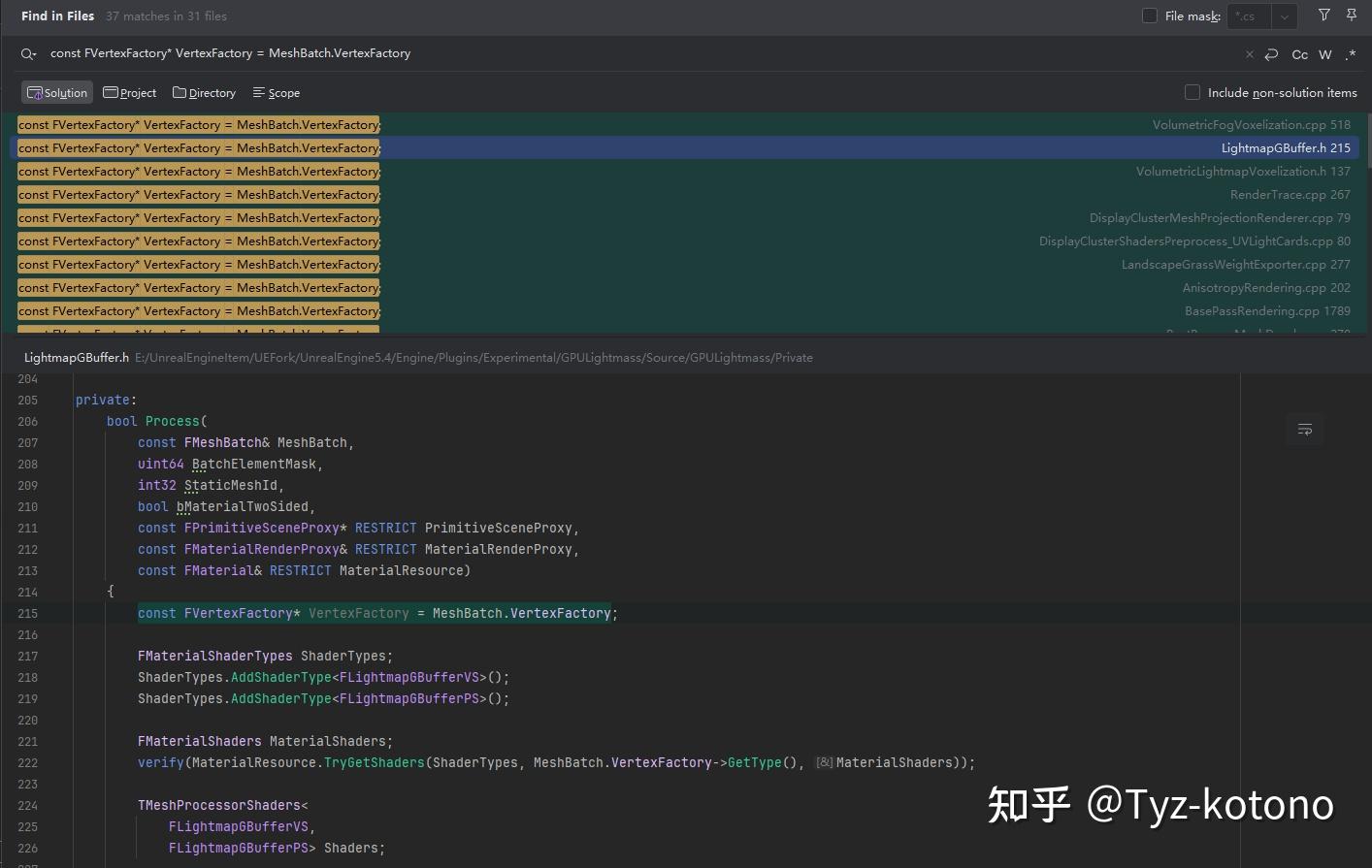The height and width of the screenshot is (868, 1372).
Task: Toggle Match Case (Cc) option
Action: tap(1299, 54)
